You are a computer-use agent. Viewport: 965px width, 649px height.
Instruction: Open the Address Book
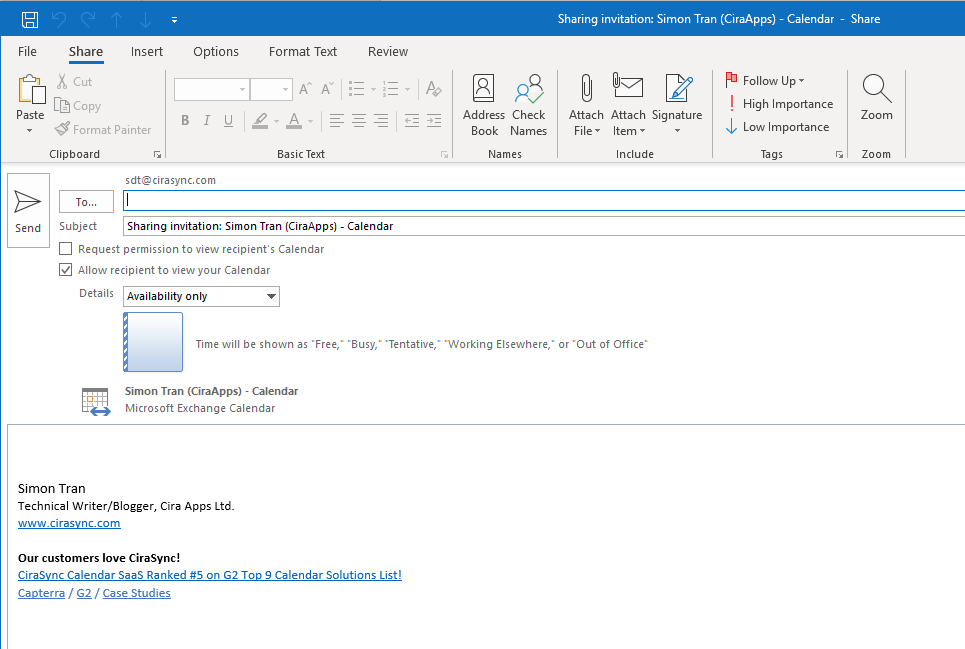coord(484,90)
